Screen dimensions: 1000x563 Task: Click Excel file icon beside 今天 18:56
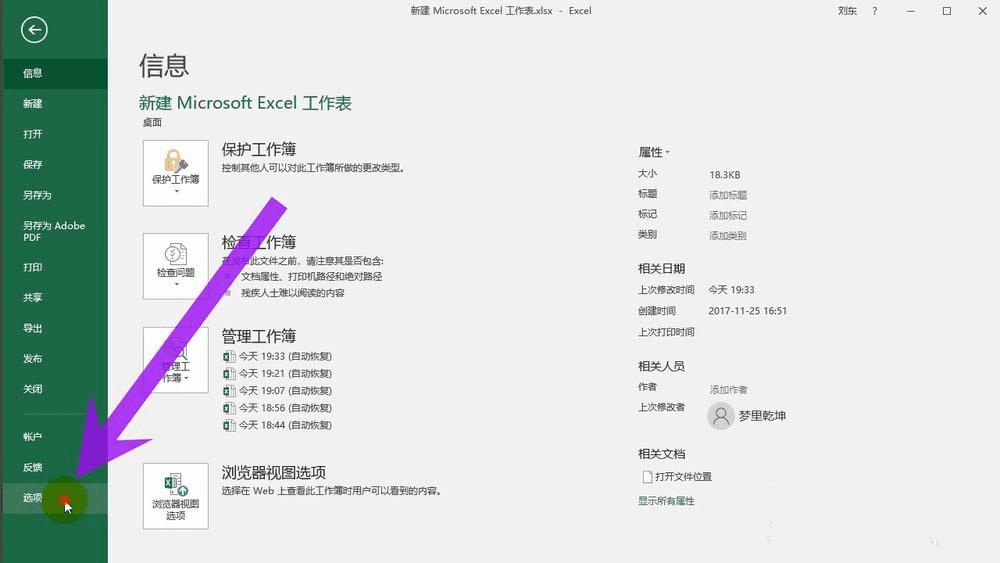point(229,408)
